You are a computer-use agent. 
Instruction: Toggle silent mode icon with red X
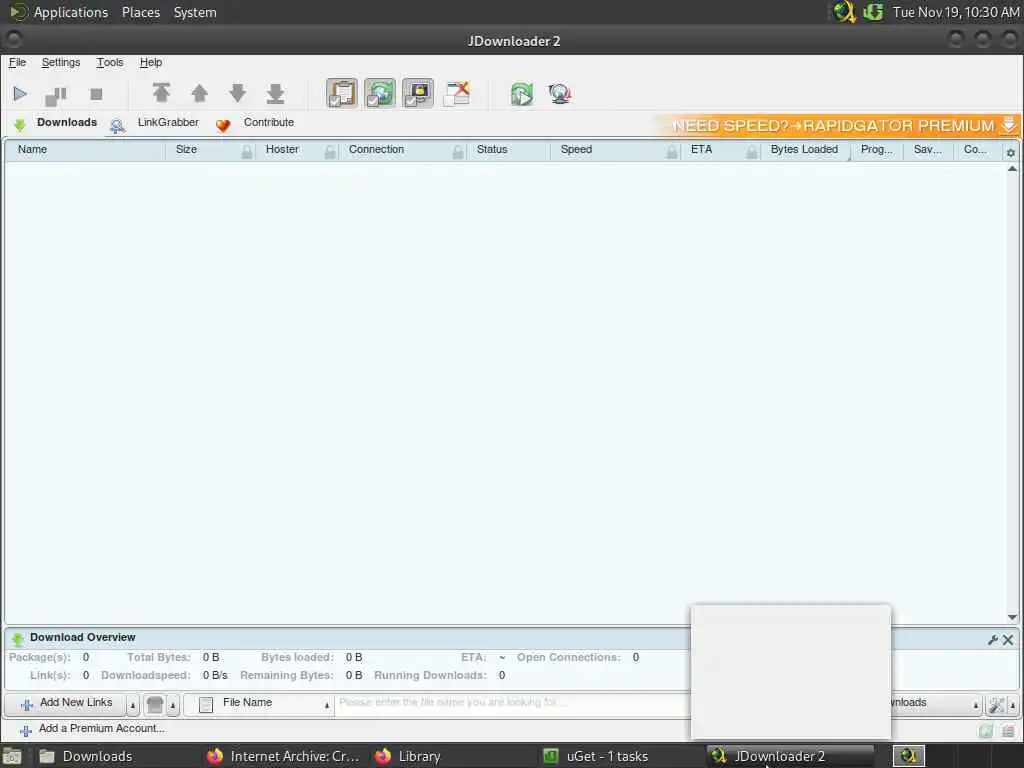(456, 93)
